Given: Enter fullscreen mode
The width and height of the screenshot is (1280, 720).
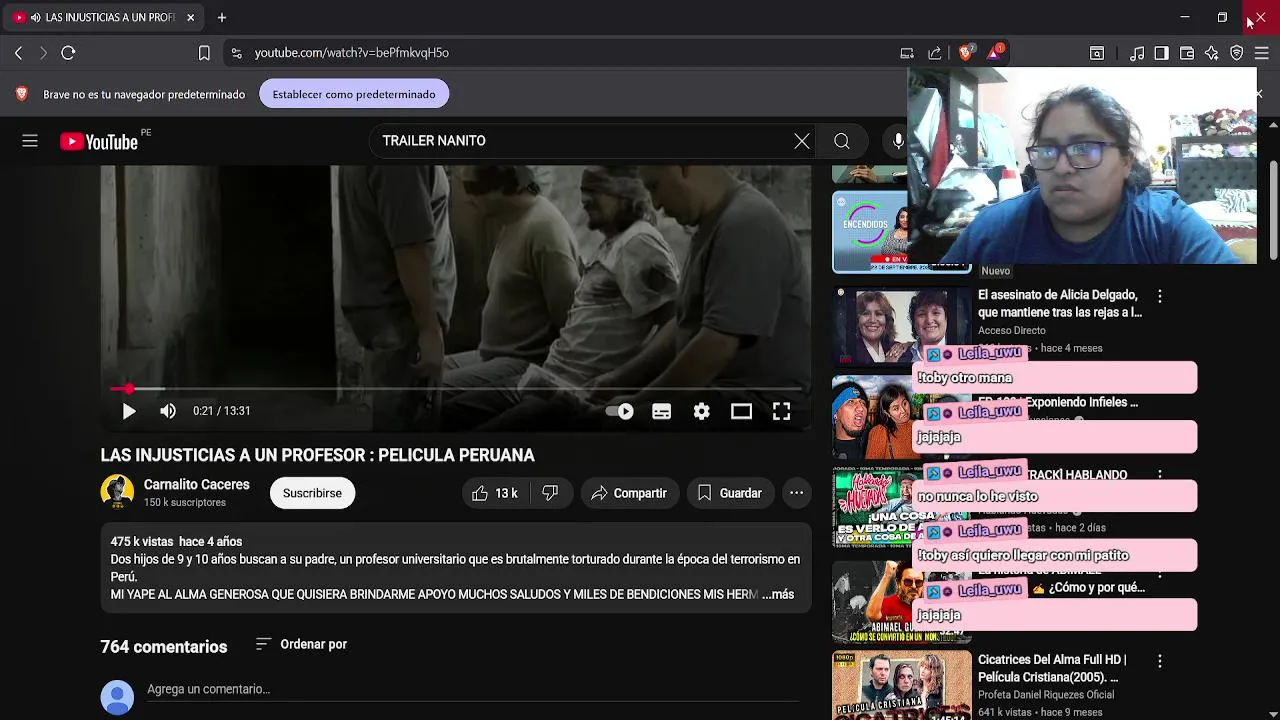Looking at the screenshot, I should click(x=781, y=411).
